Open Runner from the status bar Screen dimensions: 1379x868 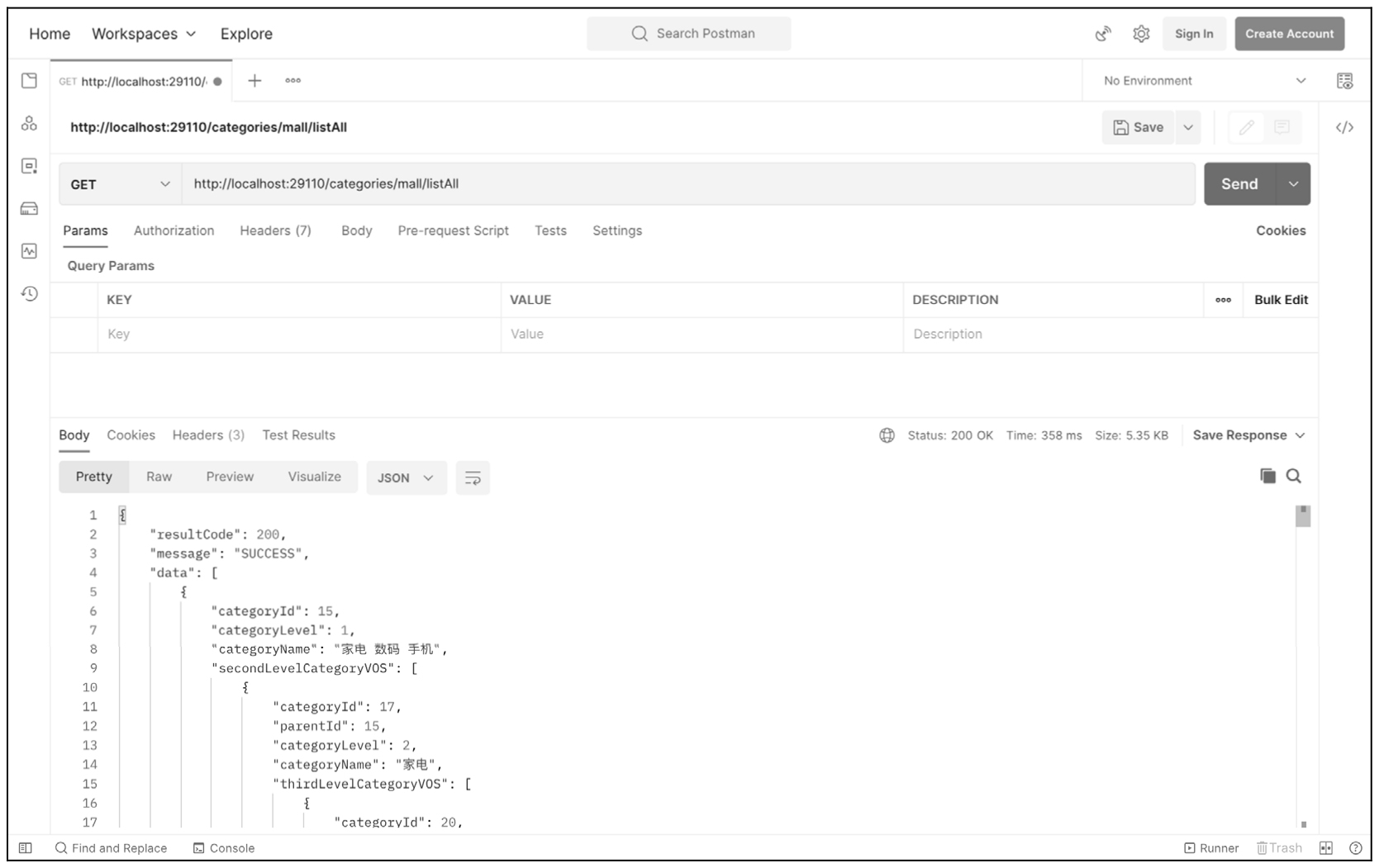click(x=1211, y=848)
